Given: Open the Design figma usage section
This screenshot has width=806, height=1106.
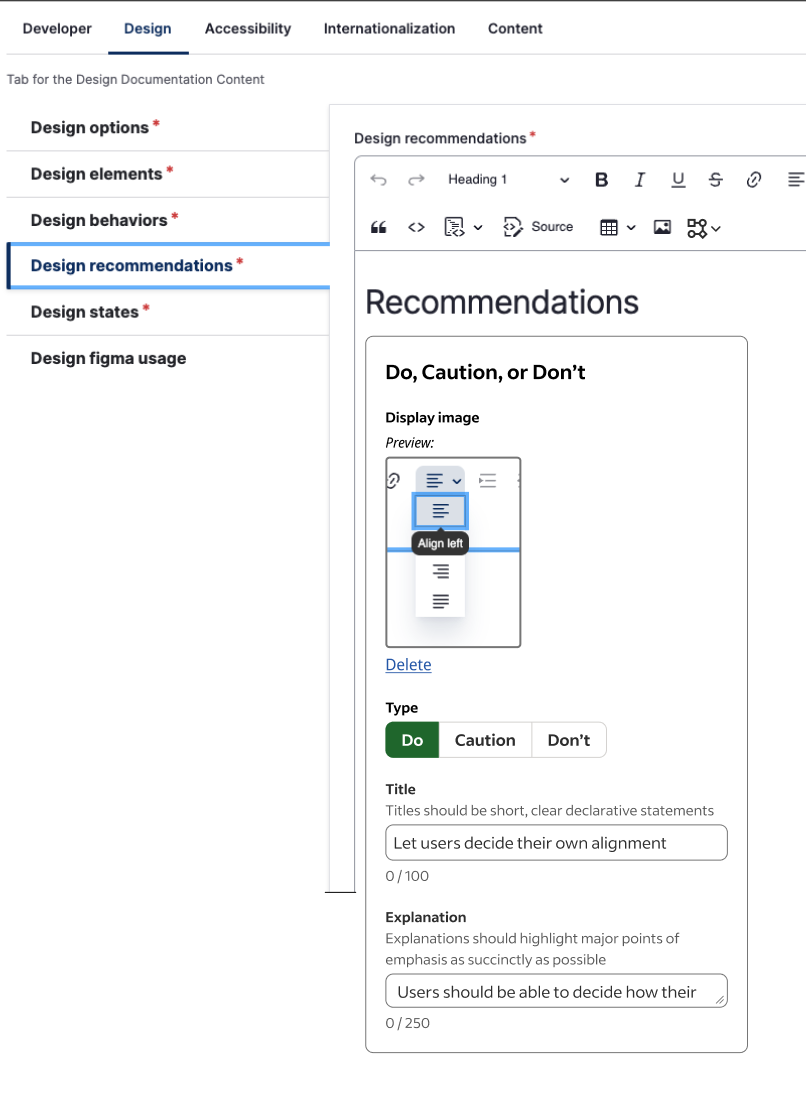Looking at the screenshot, I should 168,358.
